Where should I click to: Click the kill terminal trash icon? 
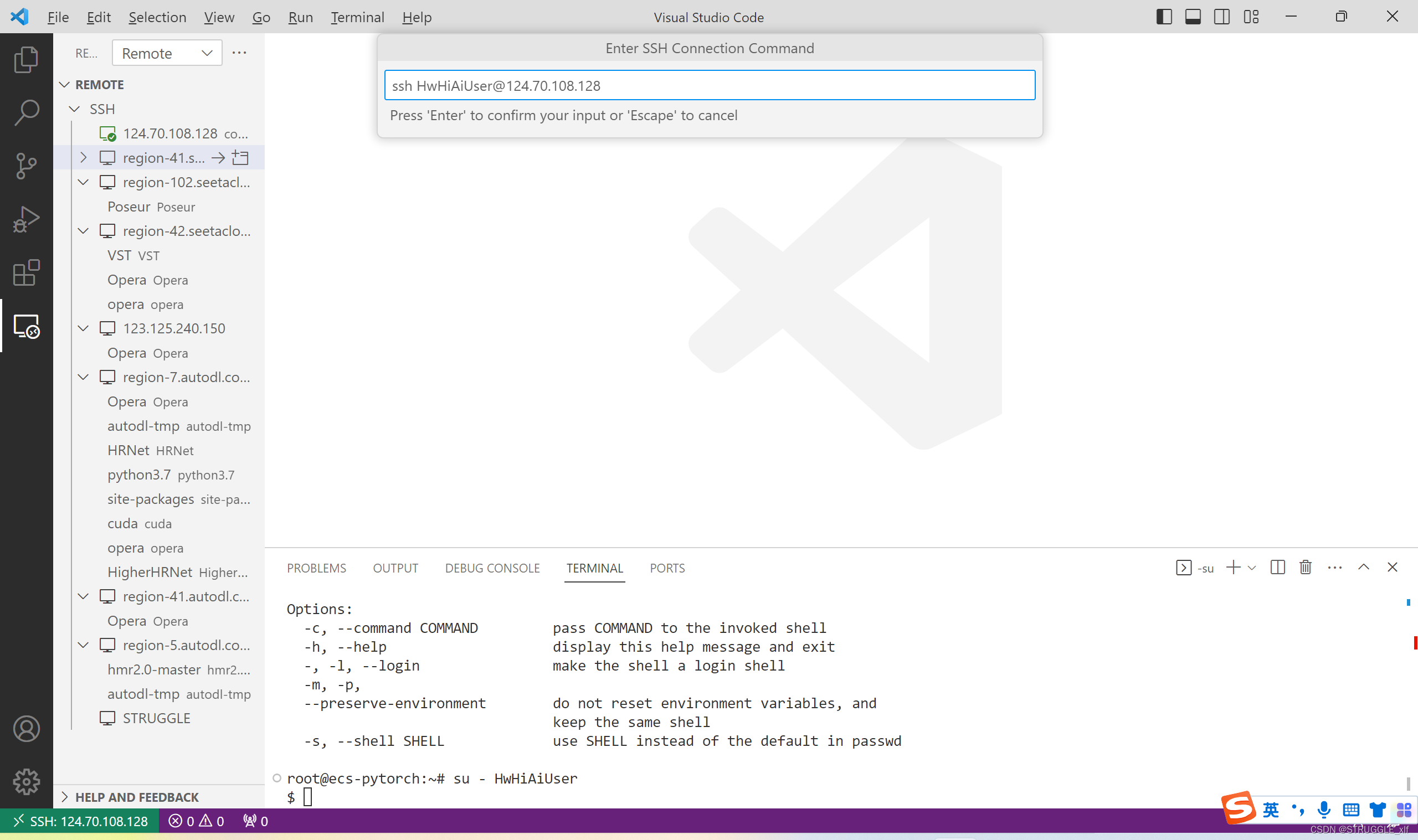pyautogui.click(x=1306, y=568)
